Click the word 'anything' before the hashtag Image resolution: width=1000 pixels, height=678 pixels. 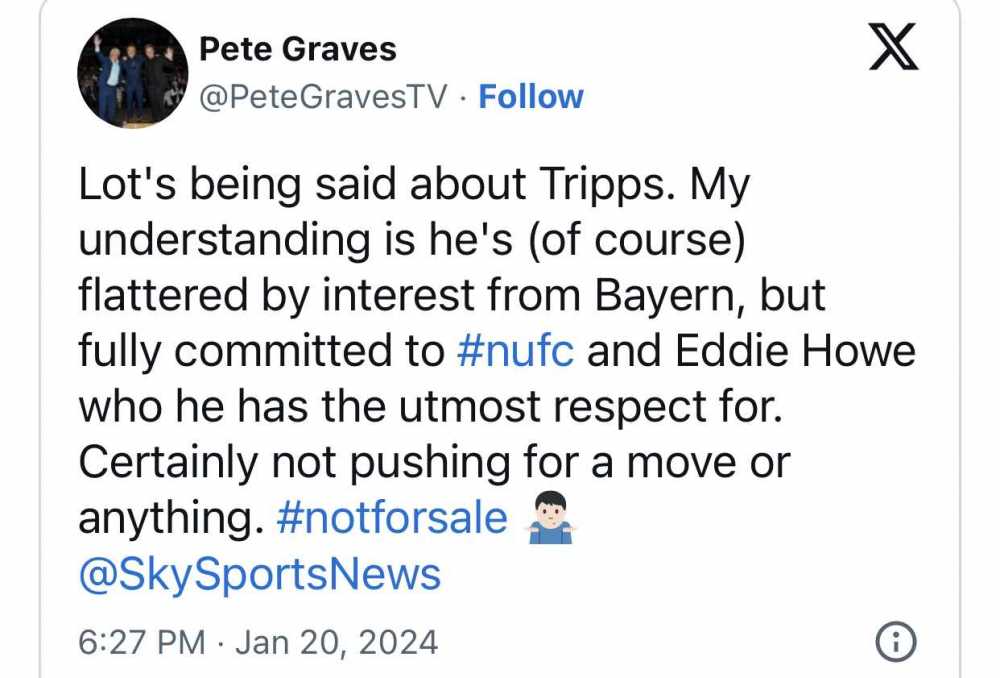pos(170,519)
